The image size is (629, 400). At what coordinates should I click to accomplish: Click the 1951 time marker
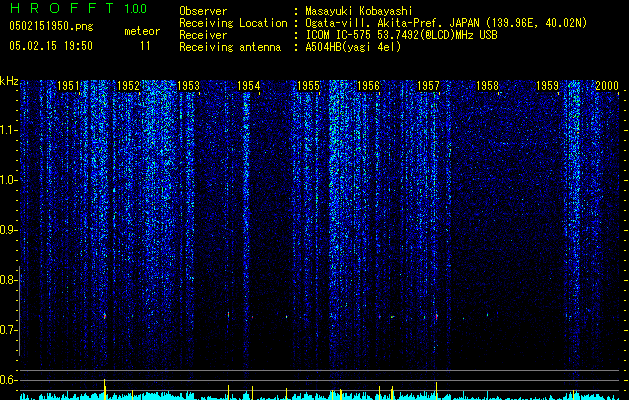click(x=68, y=86)
